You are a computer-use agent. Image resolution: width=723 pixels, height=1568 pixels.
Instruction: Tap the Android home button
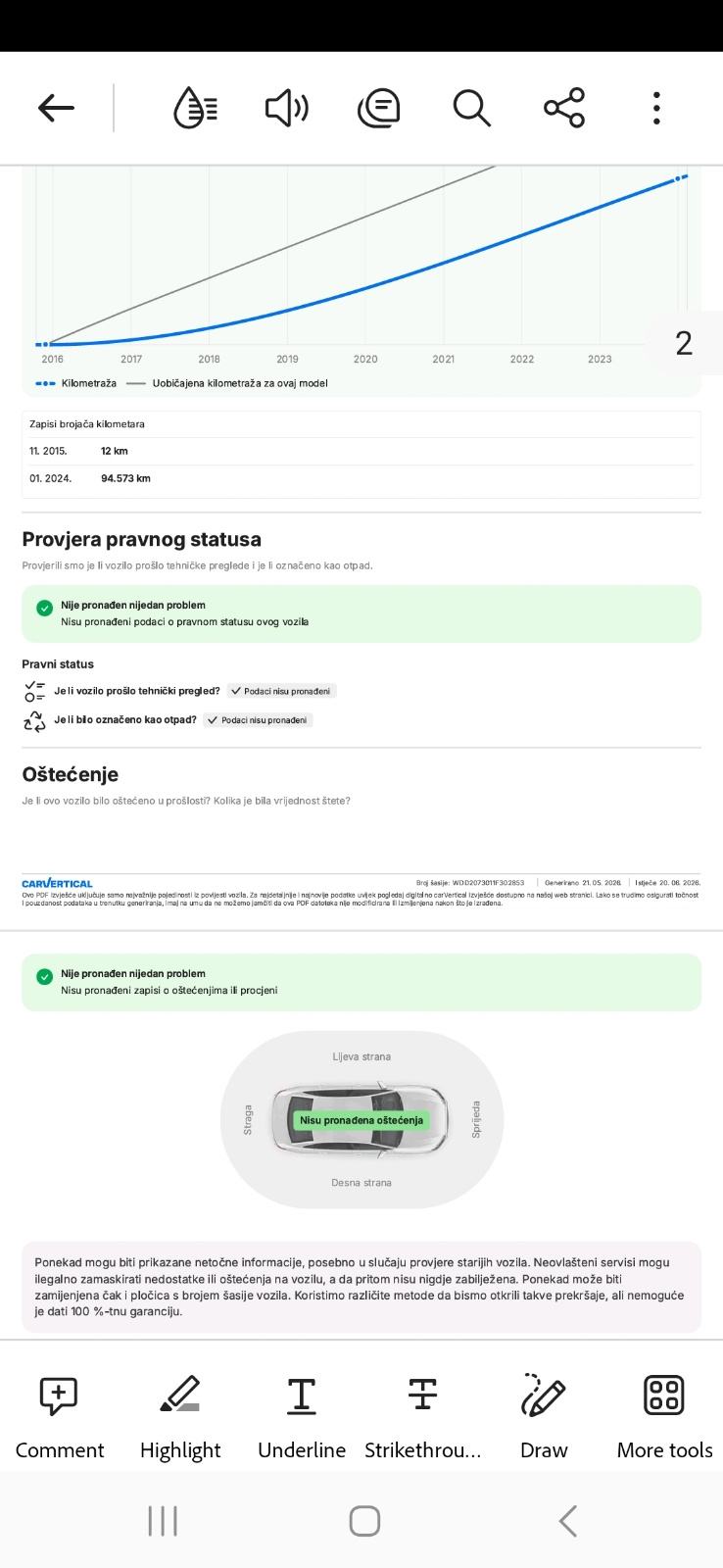point(364,1521)
